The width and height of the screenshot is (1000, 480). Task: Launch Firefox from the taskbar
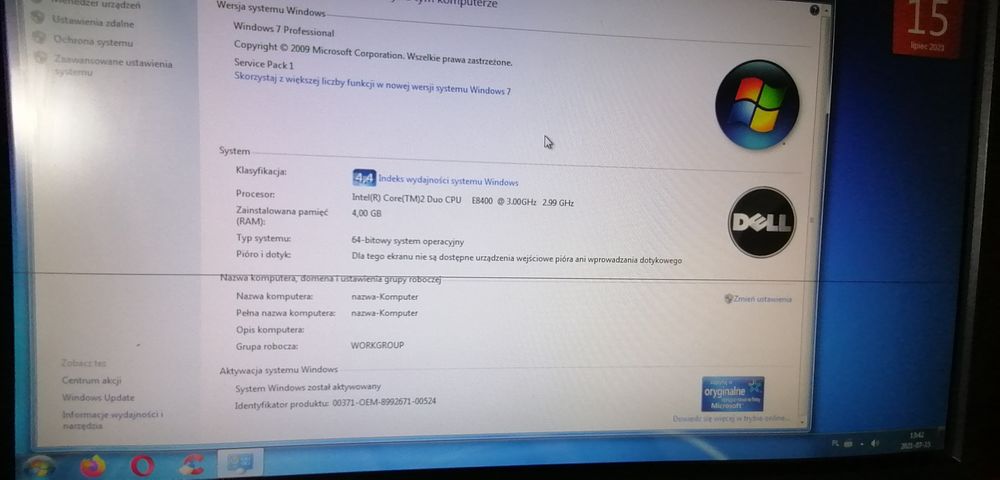click(x=94, y=467)
